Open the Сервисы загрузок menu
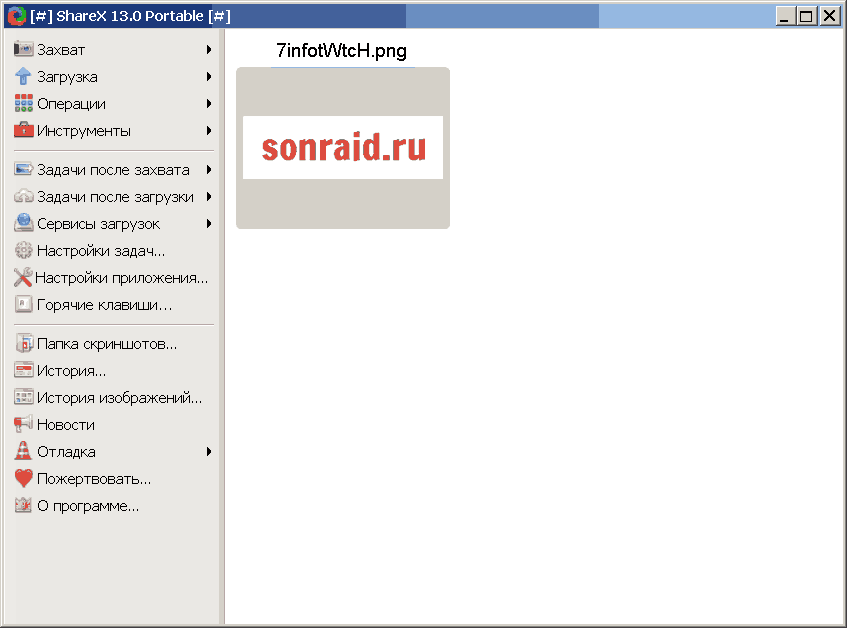This screenshot has width=847, height=628. 114,224
